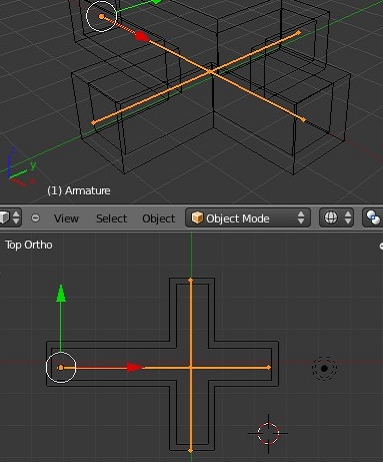Click the red manipulator arrow in perspective view
The height and width of the screenshot is (462, 383).
pyautogui.click(x=142, y=36)
